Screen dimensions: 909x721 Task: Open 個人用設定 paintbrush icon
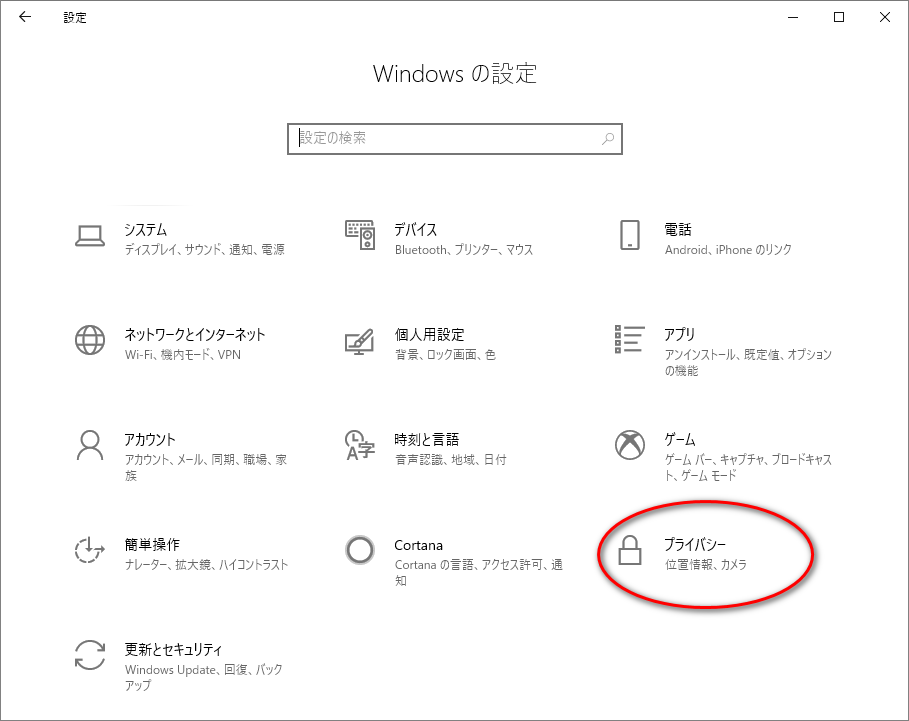(x=359, y=341)
